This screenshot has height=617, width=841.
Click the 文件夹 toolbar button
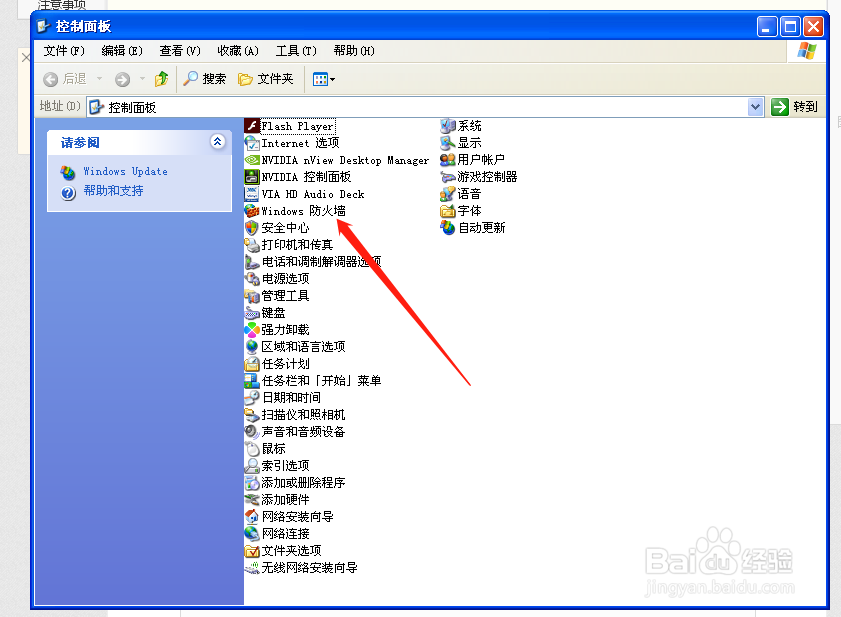pyautogui.click(x=267, y=78)
